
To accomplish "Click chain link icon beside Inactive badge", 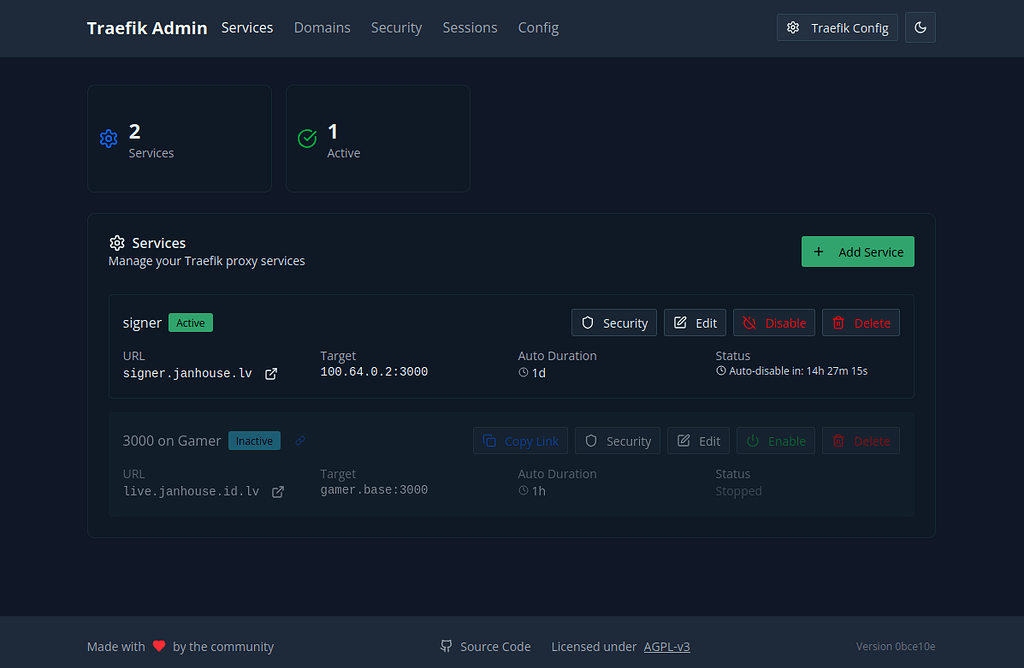I will coord(300,441).
